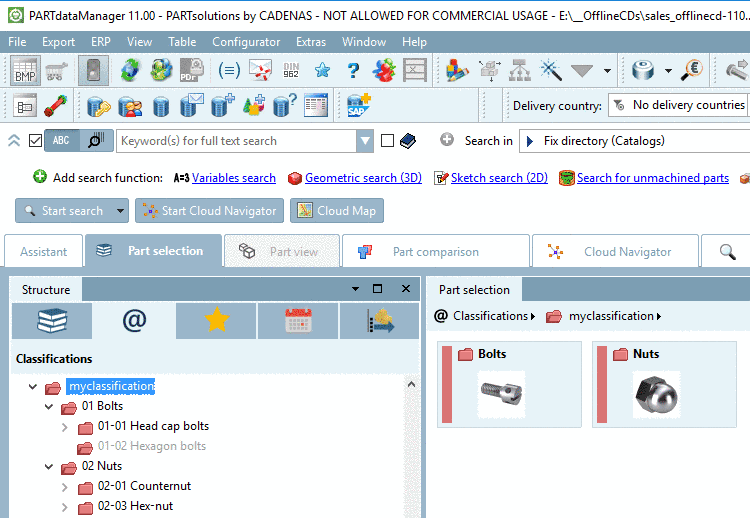Collapse the 01 Bolts tree node
The image size is (750, 518).
click(49, 407)
